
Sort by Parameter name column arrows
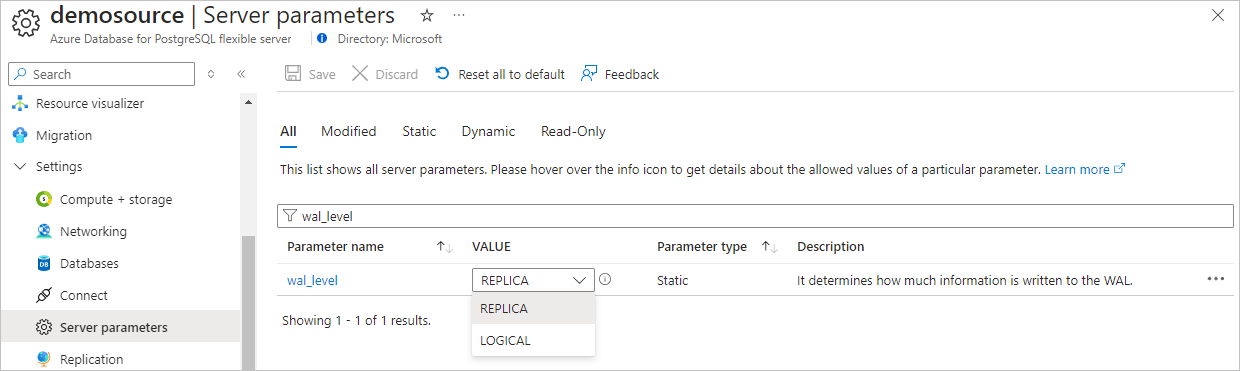pos(445,247)
